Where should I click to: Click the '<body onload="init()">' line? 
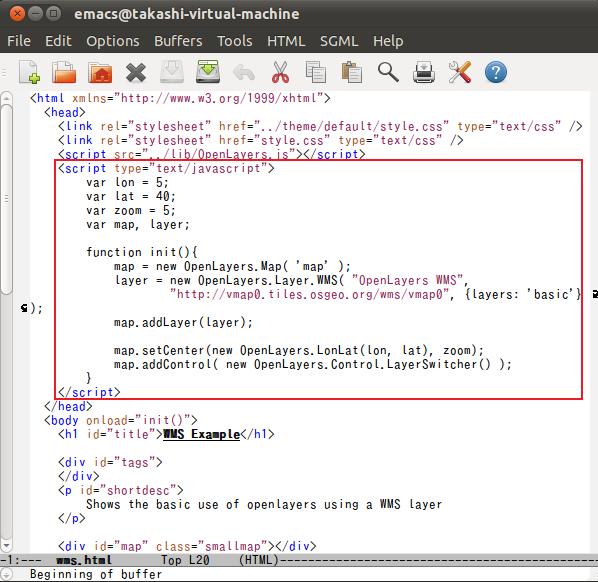click(x=121, y=420)
